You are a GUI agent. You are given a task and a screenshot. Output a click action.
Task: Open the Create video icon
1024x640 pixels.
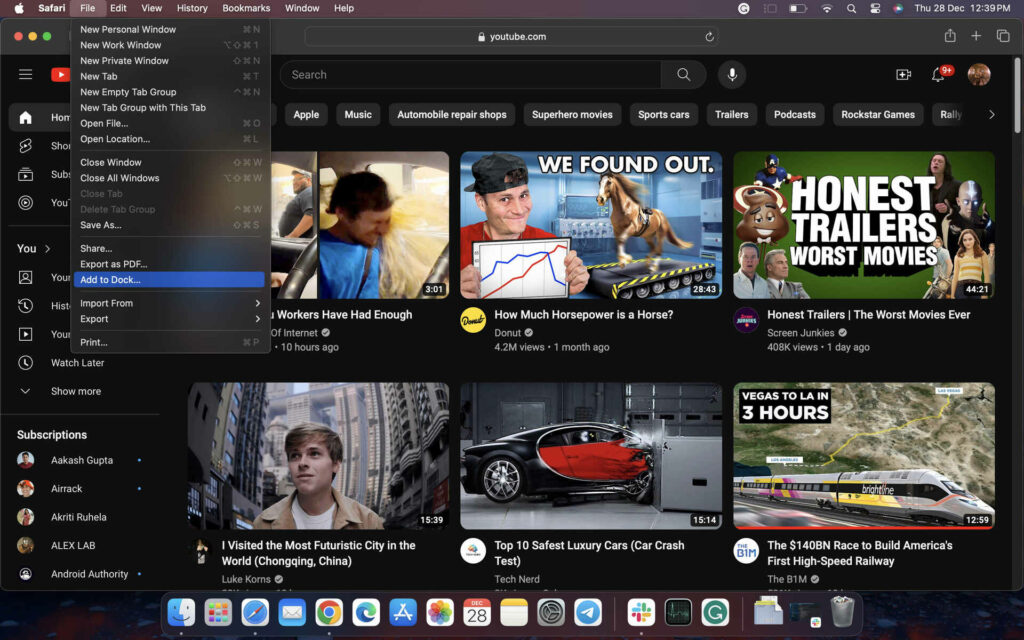click(x=903, y=74)
